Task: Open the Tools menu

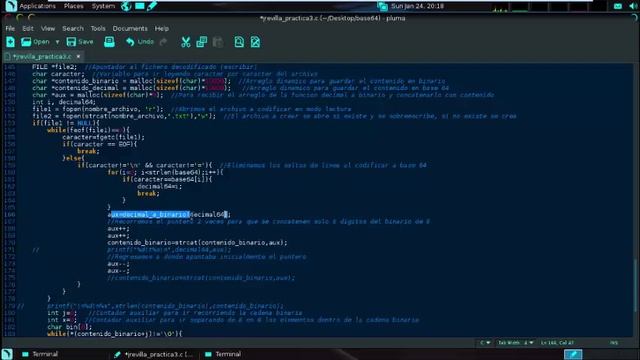Action: [98, 29]
